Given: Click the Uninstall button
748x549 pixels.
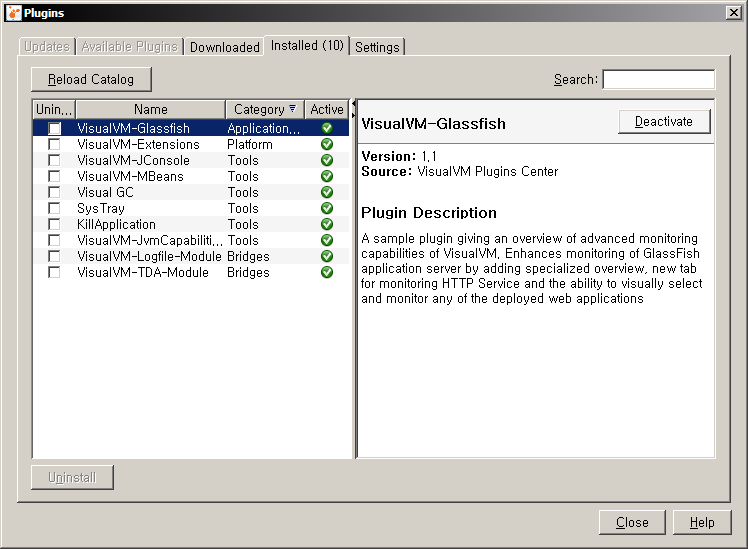Looking at the screenshot, I should coord(72,477).
